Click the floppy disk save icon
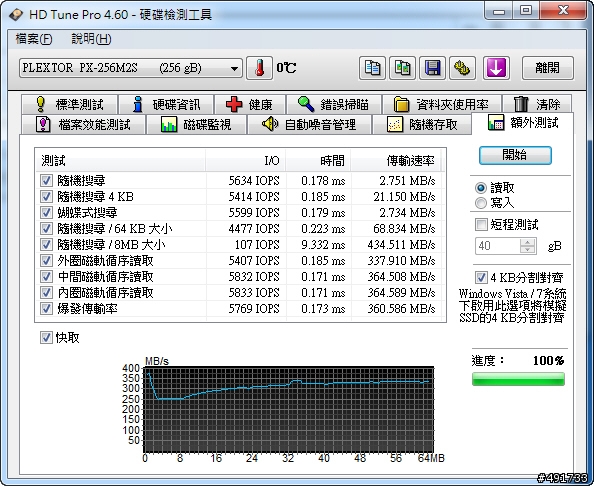Viewport: 594px width, 486px height. coord(432,68)
